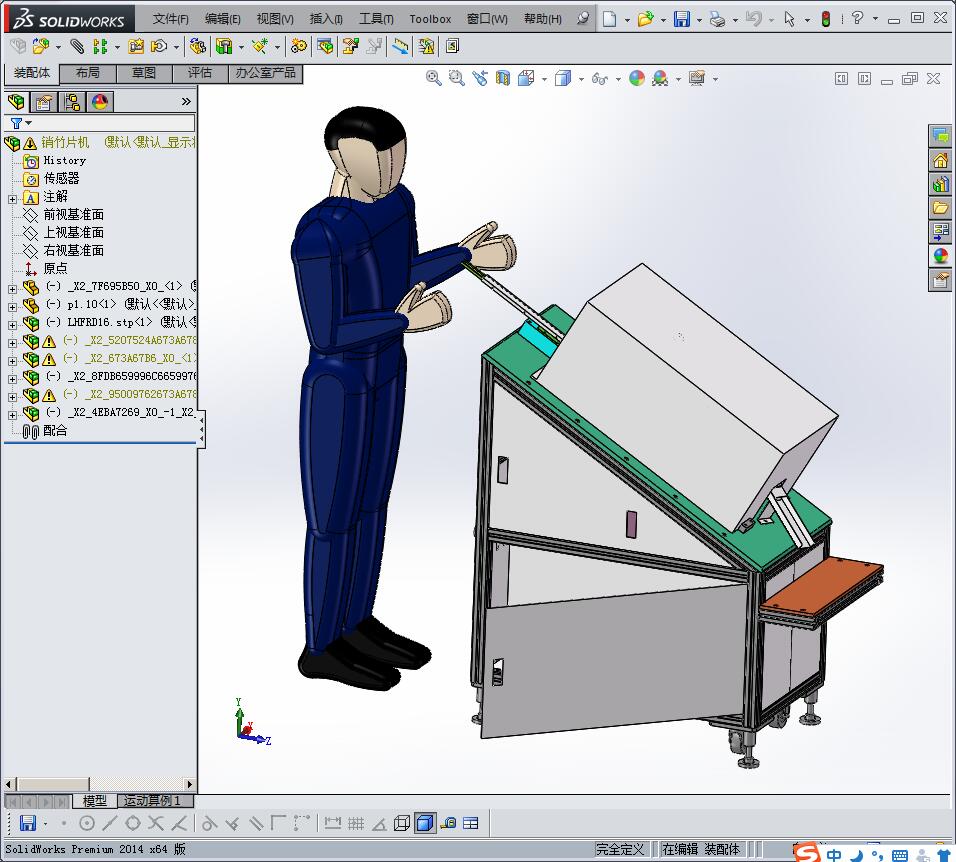Click the Design table grid icon in bottom toolbar
Viewport: 956px width, 862px height.
[x=471, y=824]
